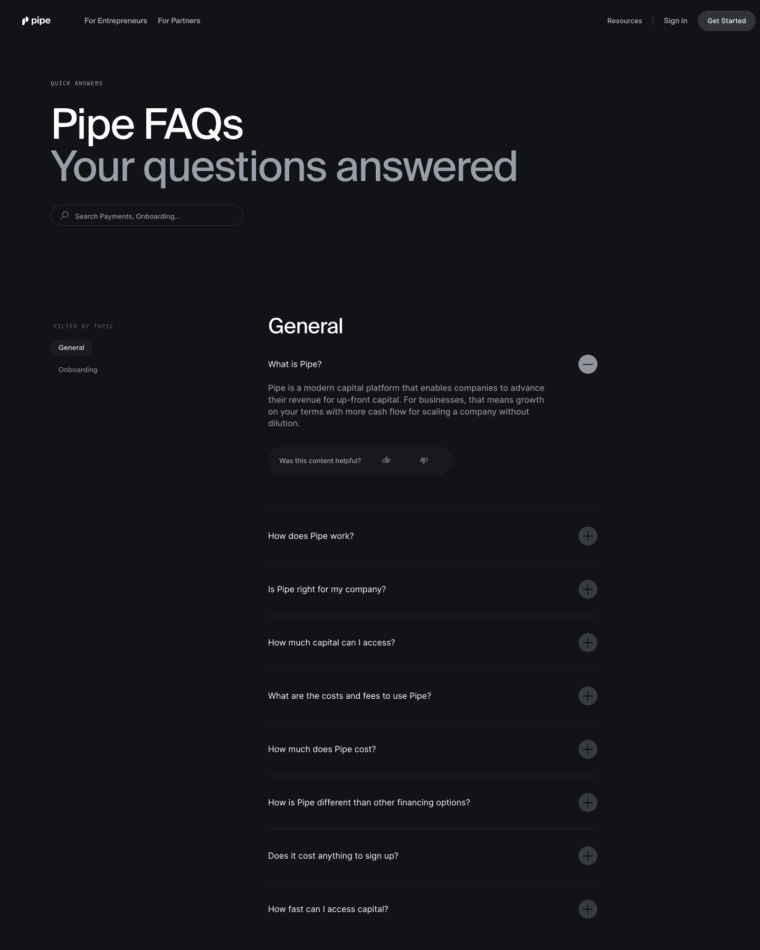This screenshot has height=950, width=760.
Task: Switch to the Onboarding topic filter
Action: click(77, 369)
